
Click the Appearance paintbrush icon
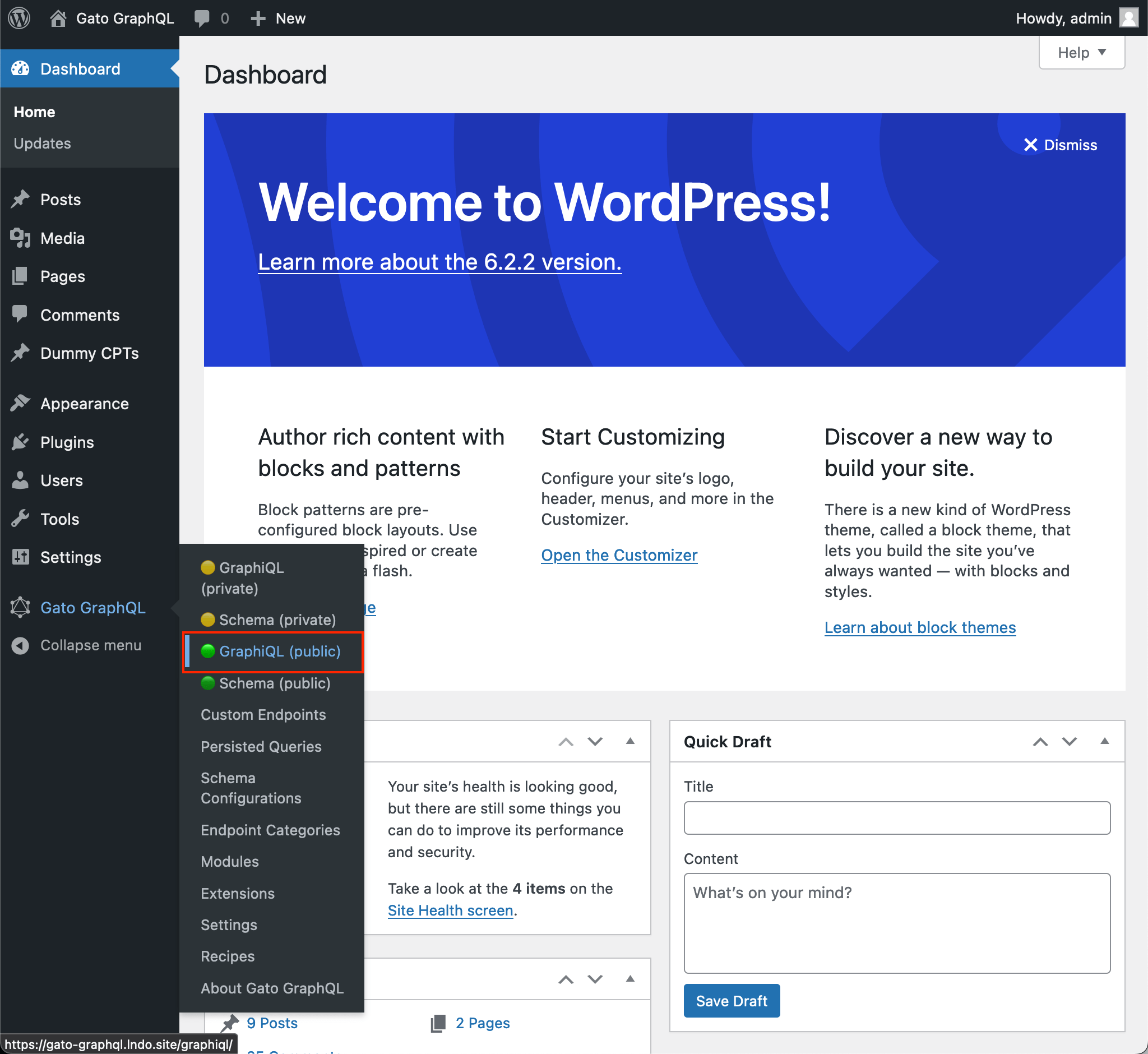pyautogui.click(x=21, y=403)
